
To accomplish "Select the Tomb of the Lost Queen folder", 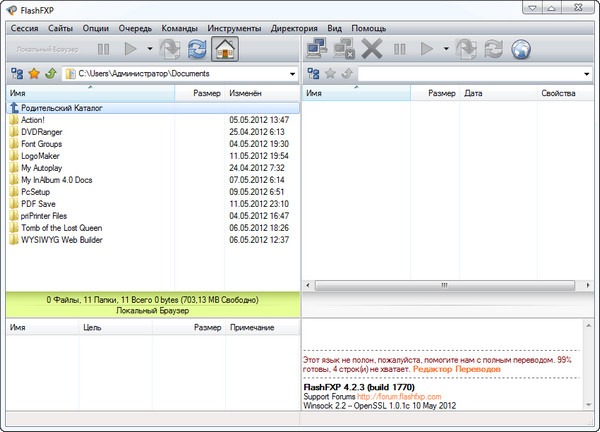I will [61, 227].
